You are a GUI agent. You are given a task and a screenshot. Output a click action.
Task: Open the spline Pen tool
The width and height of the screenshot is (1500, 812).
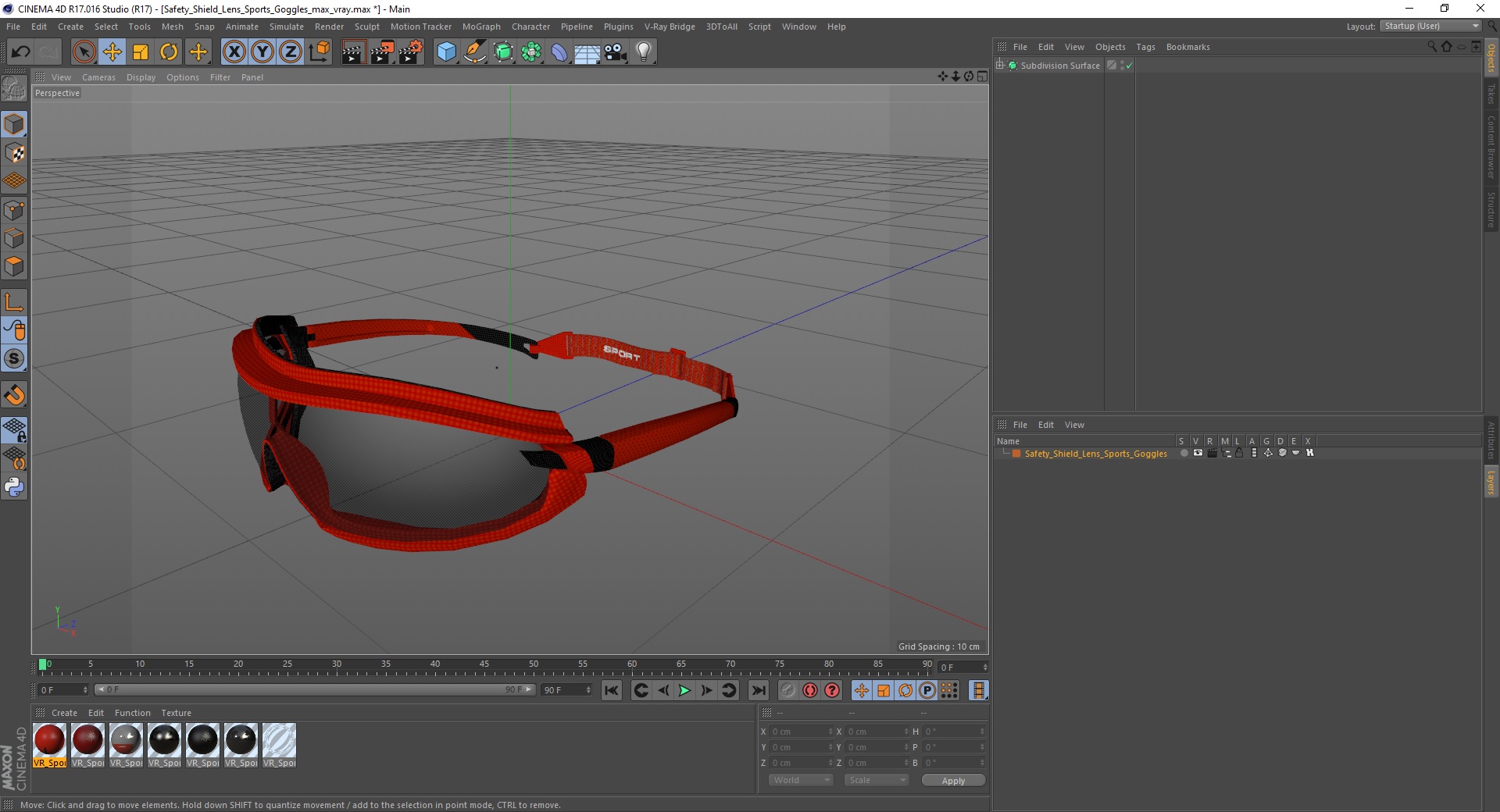pos(475,52)
